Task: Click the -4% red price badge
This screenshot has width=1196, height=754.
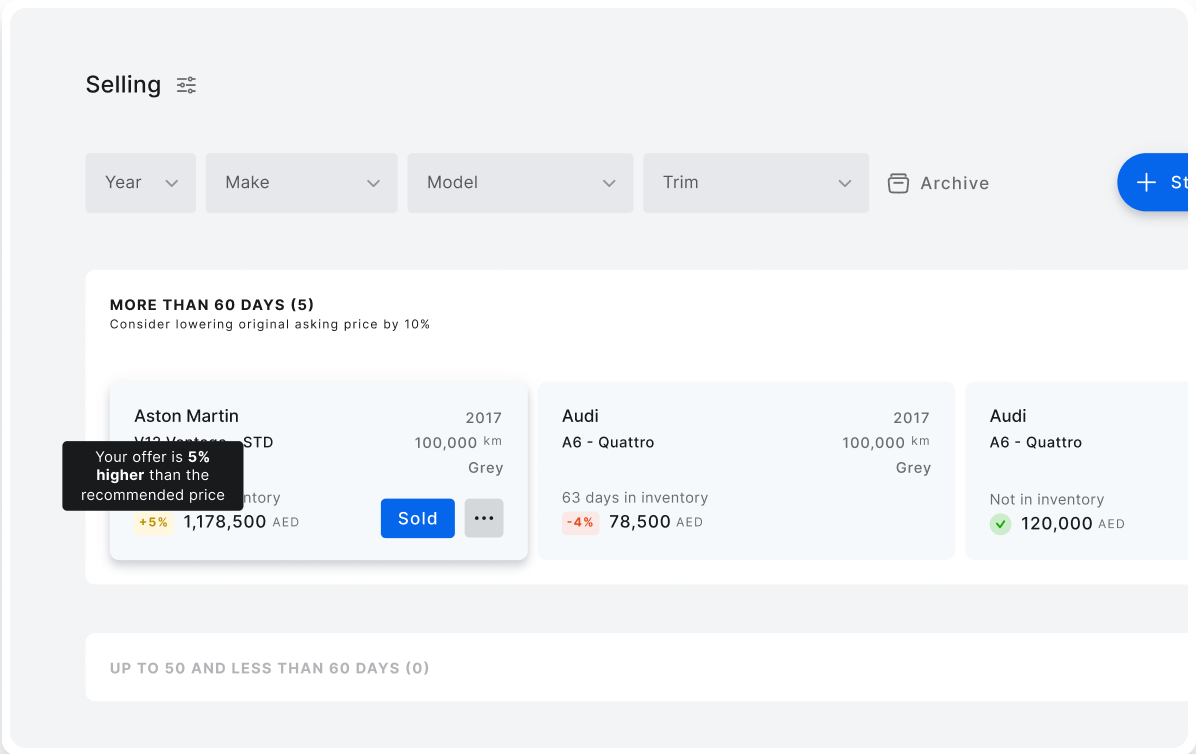Action: click(x=580, y=522)
